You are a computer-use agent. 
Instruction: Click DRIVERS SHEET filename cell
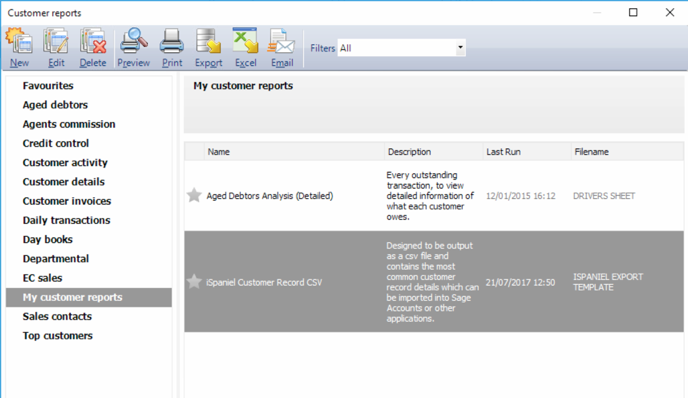[604, 196]
